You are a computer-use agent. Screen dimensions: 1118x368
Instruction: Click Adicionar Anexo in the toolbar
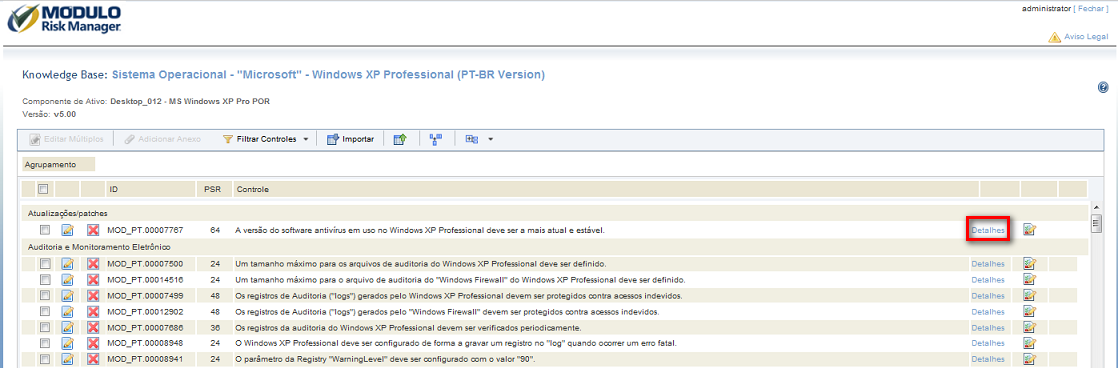(162, 139)
